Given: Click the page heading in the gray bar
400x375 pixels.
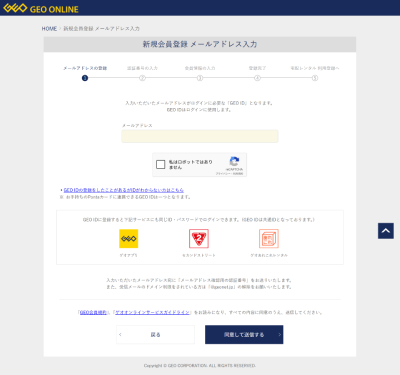Looking at the screenshot, I should tap(200, 44).
